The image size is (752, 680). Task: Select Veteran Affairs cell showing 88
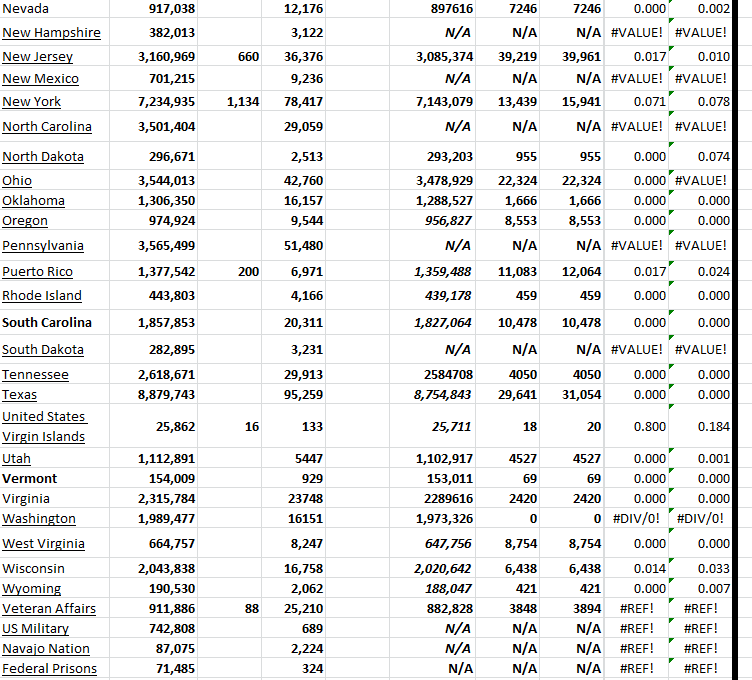[x=229, y=609]
